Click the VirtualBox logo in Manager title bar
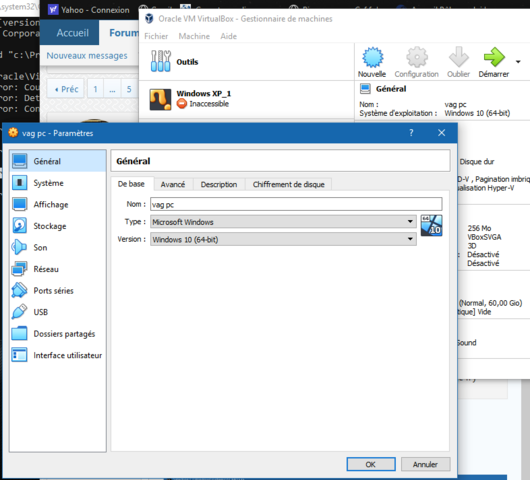 click(x=149, y=19)
